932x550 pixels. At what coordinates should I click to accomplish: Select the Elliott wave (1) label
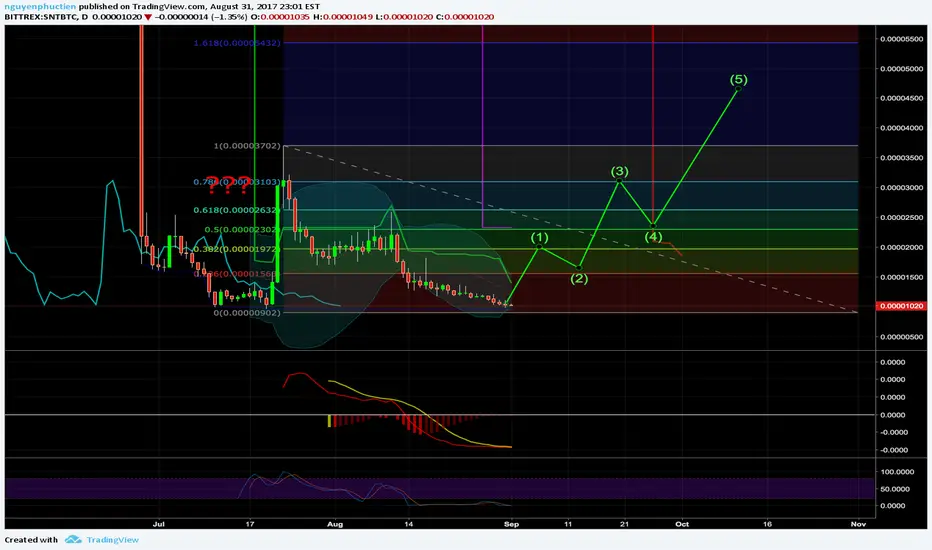point(539,237)
